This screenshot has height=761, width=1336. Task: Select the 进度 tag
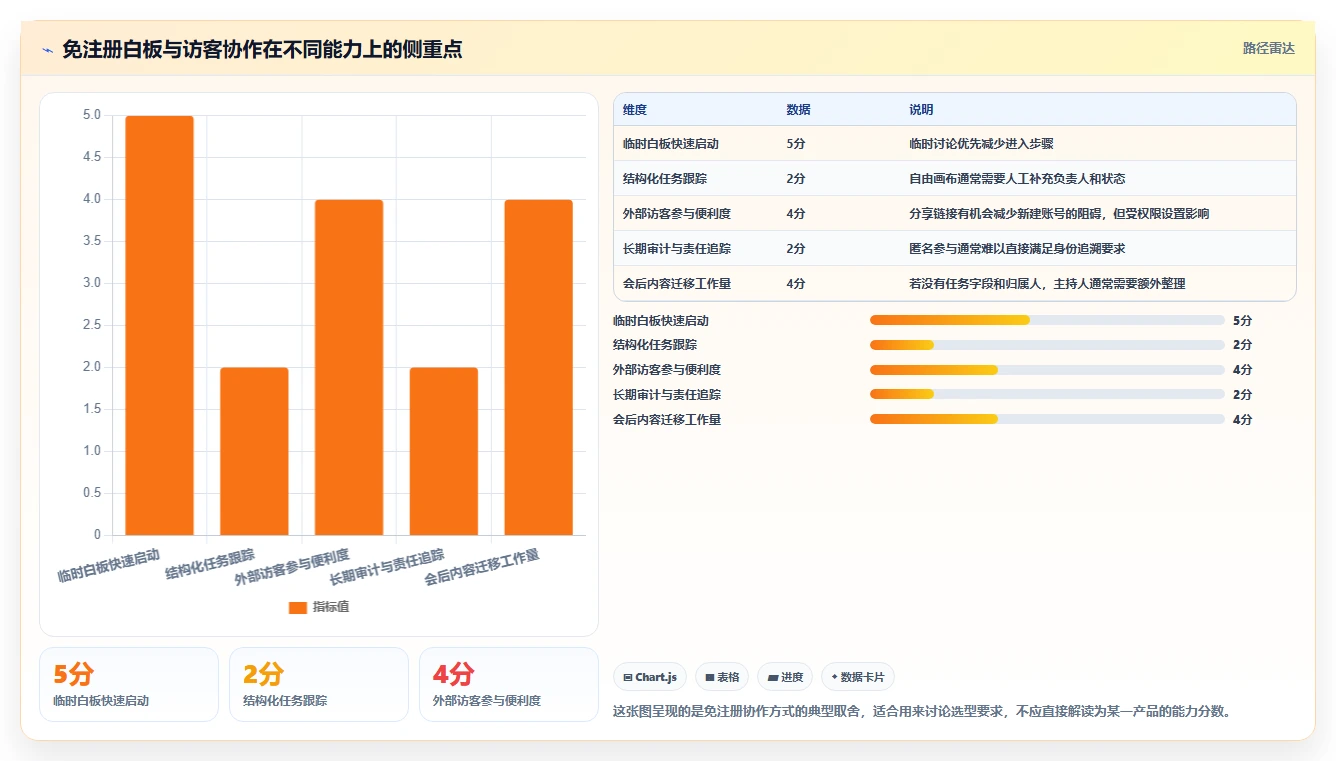point(785,677)
